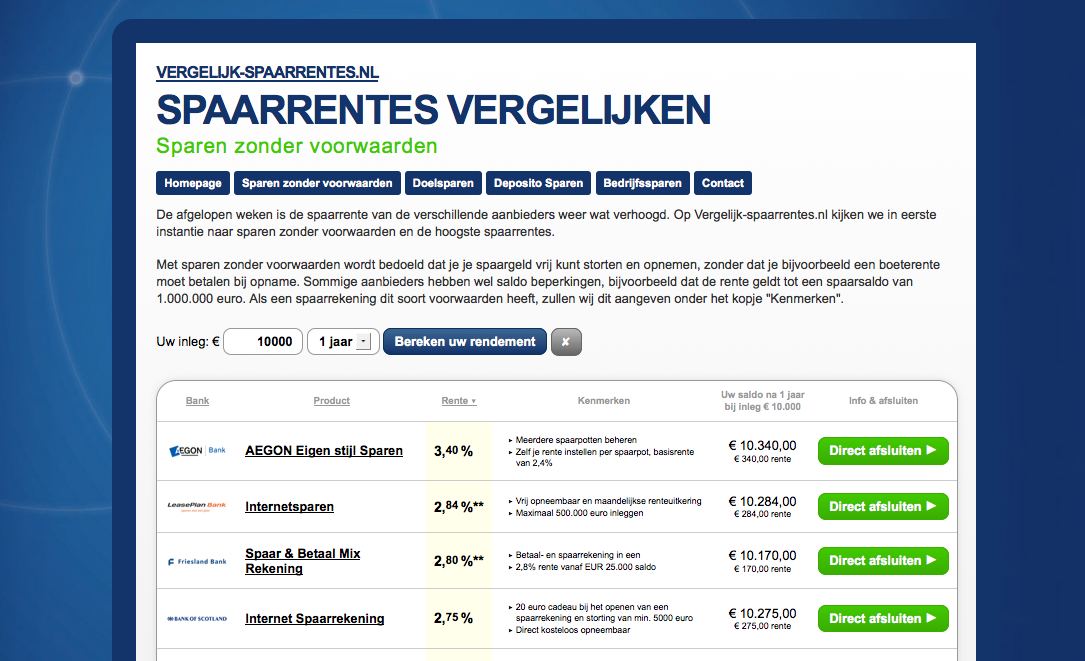Image resolution: width=1085 pixels, height=661 pixels.
Task: Sort table by Rente column
Action: [x=459, y=401]
